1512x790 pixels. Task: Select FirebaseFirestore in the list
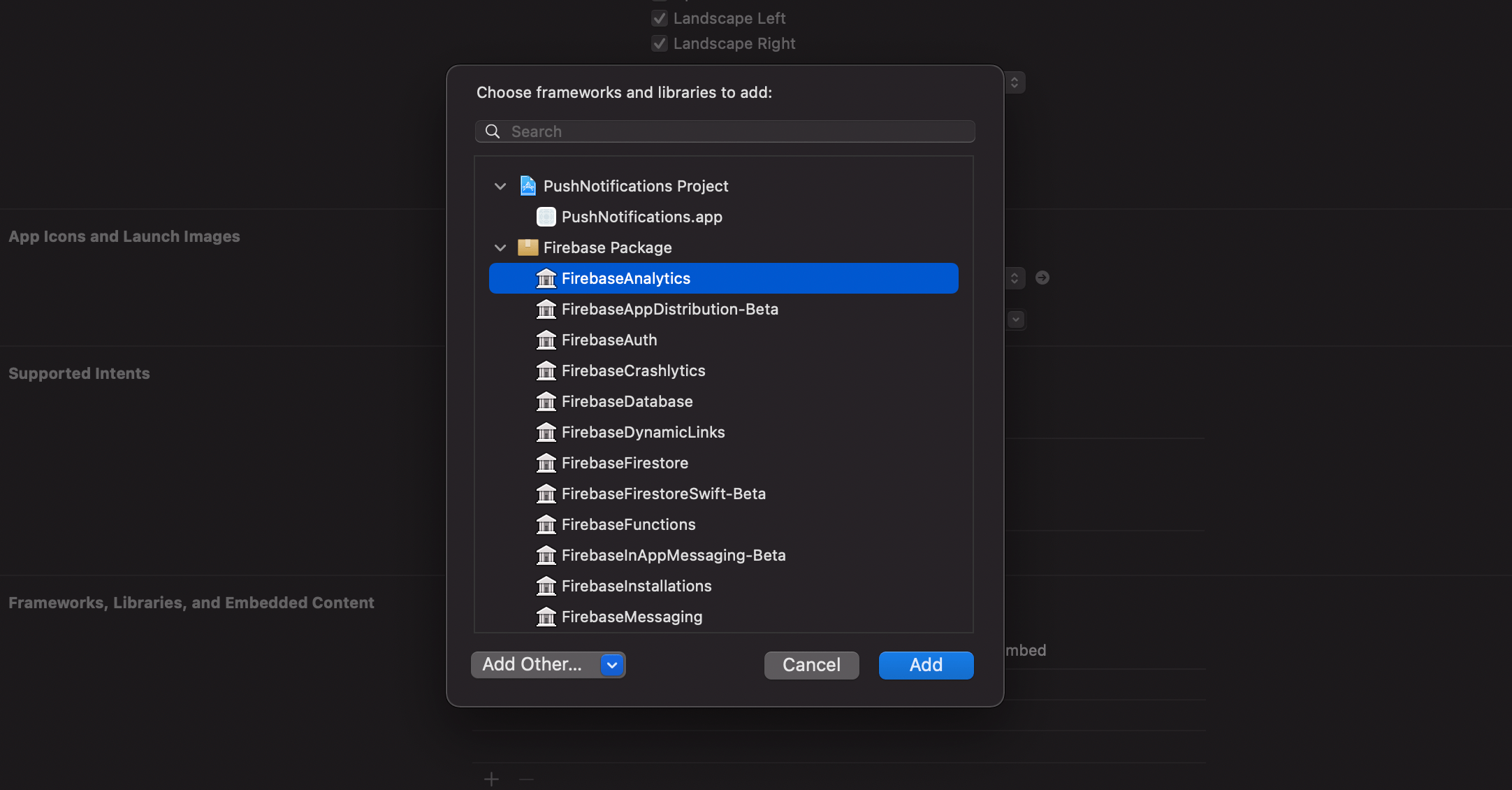(625, 463)
